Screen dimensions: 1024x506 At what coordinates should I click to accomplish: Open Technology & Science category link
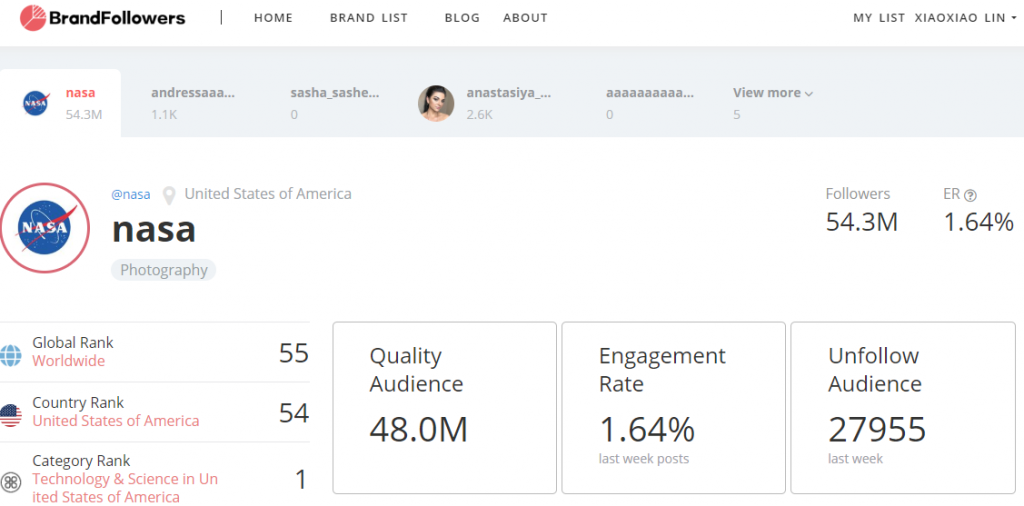click(x=125, y=488)
